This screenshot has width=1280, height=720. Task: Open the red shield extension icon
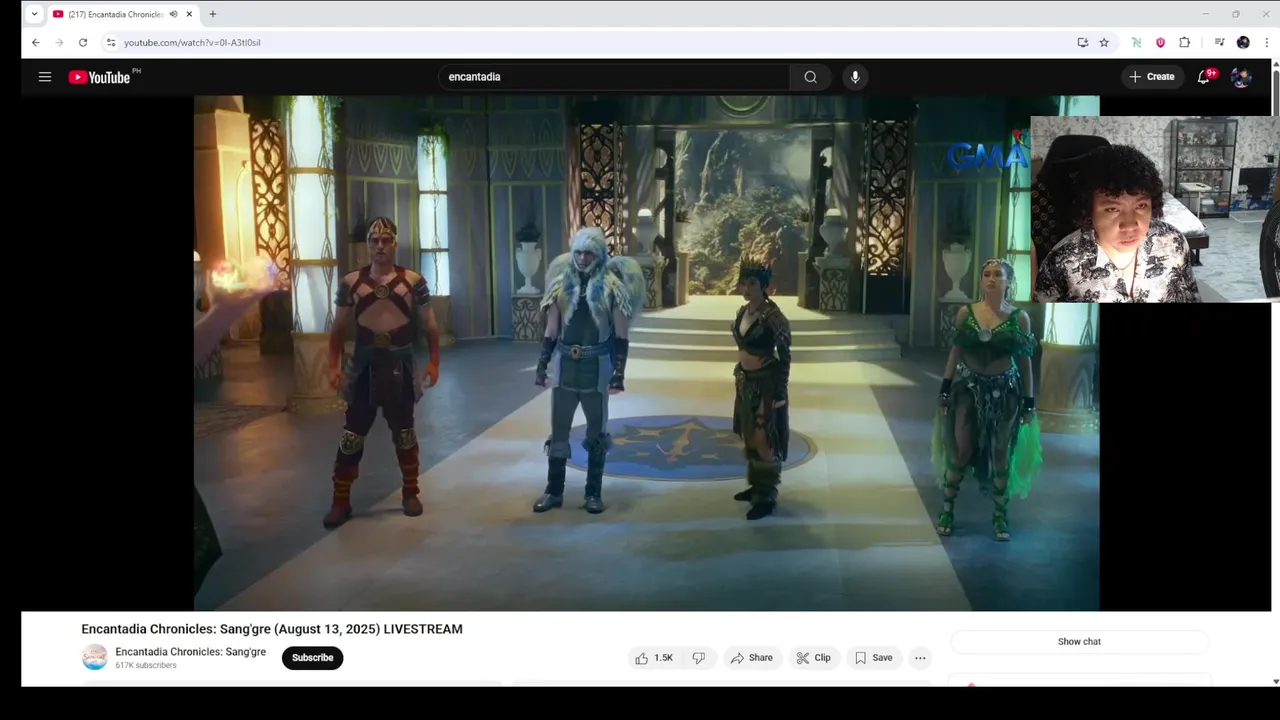tap(1160, 43)
